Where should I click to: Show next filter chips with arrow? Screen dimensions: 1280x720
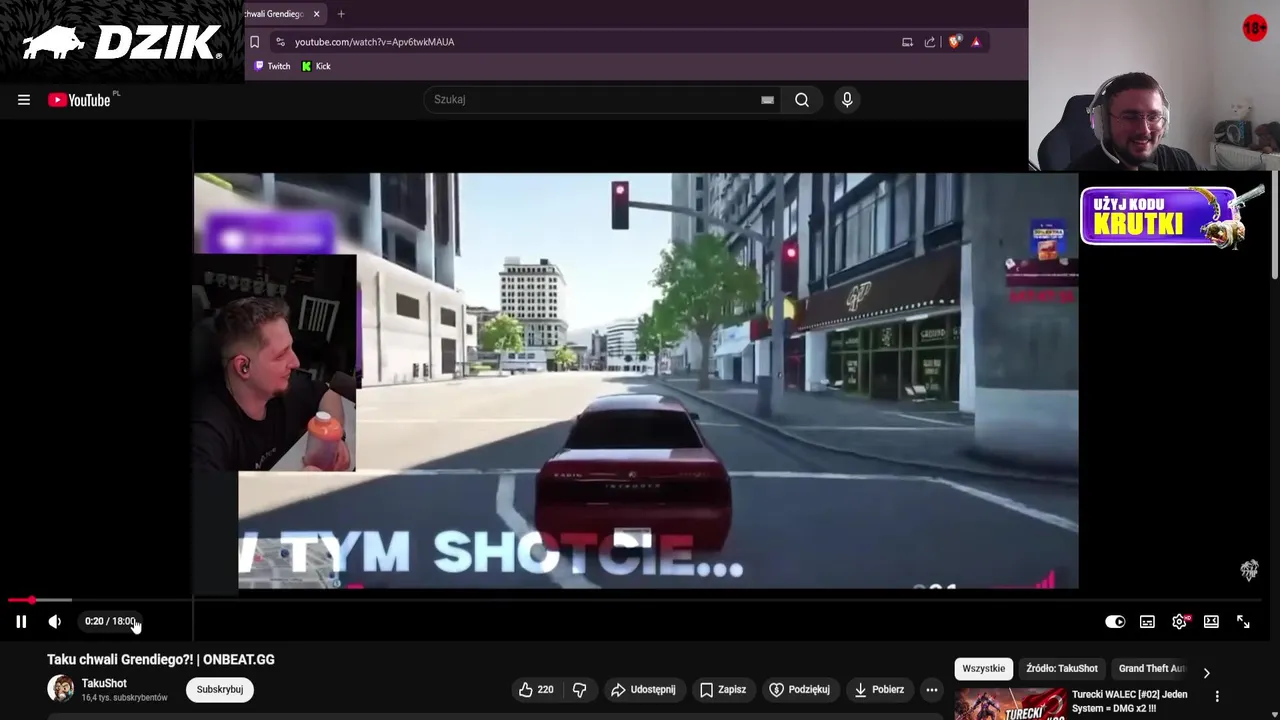1206,673
